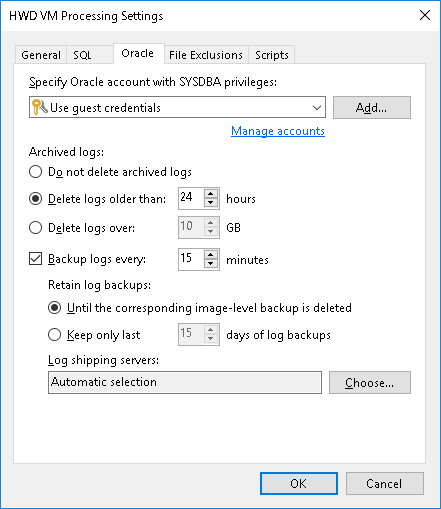
Task: Go to the Scripts tab
Action: pos(272,55)
